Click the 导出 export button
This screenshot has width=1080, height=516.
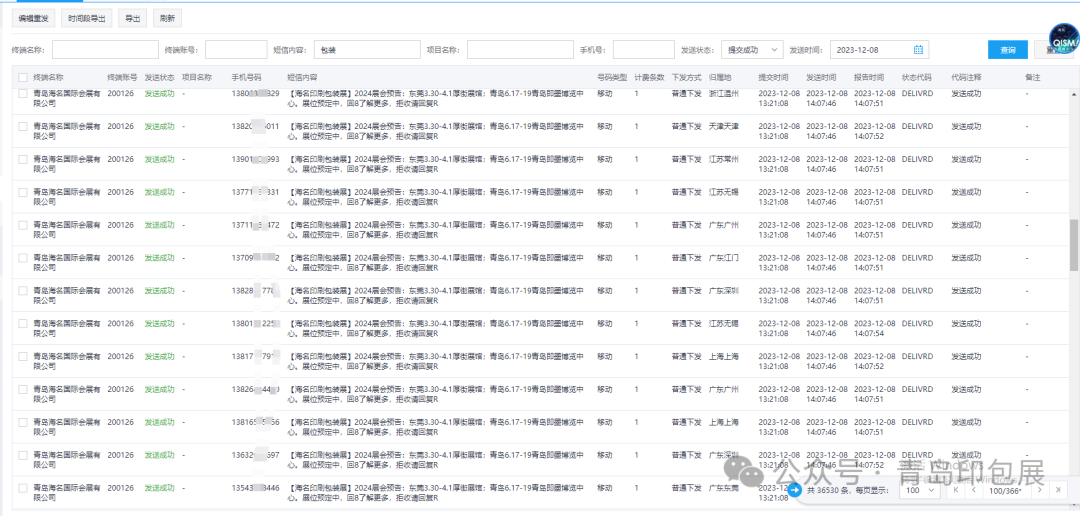131,18
